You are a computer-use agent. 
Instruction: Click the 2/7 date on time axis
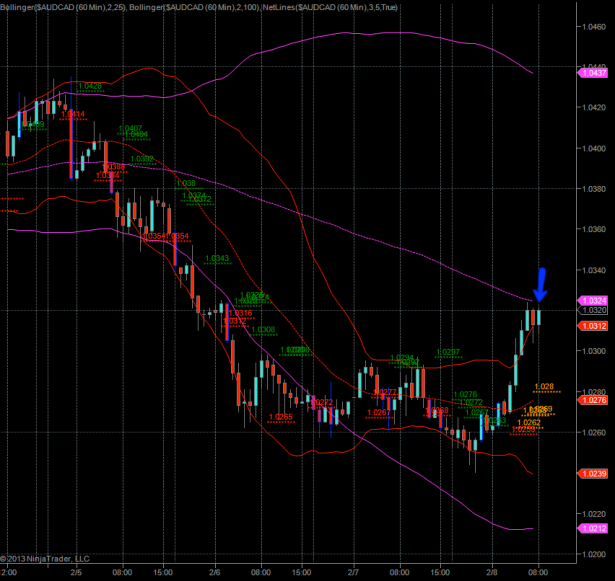pyautogui.click(x=354, y=574)
